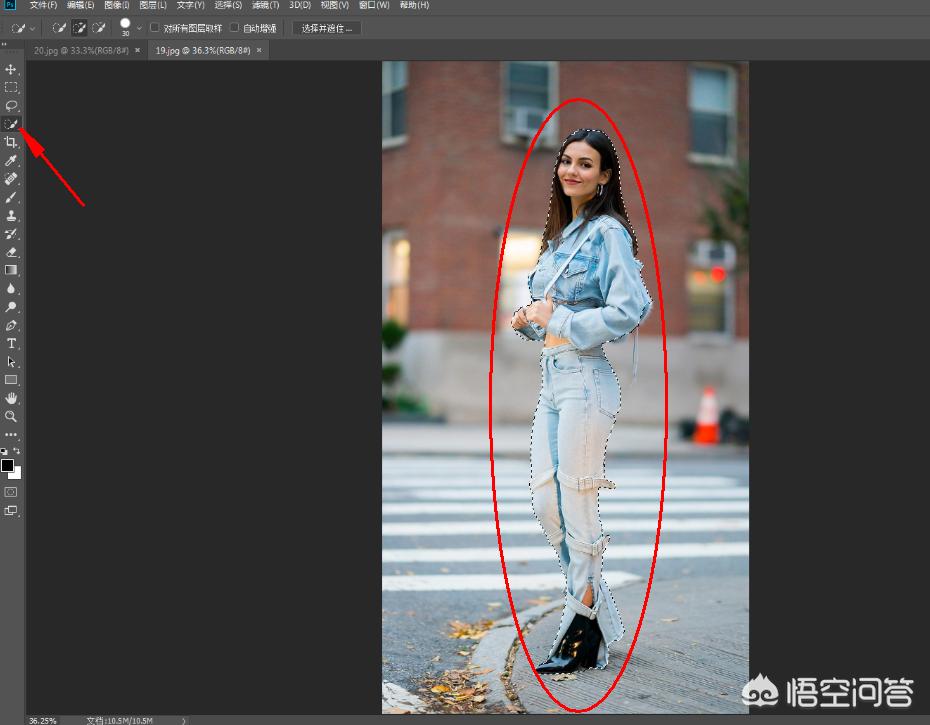Open the tool preset picker dropdown
The width and height of the screenshot is (930, 725).
[x=33, y=28]
